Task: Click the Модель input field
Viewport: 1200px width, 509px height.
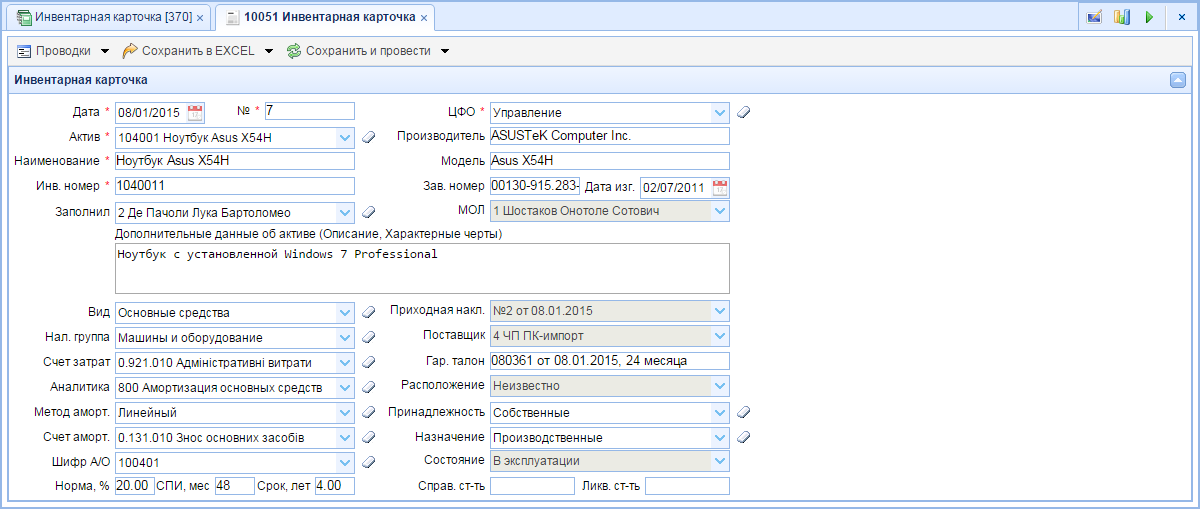Action: pos(610,160)
